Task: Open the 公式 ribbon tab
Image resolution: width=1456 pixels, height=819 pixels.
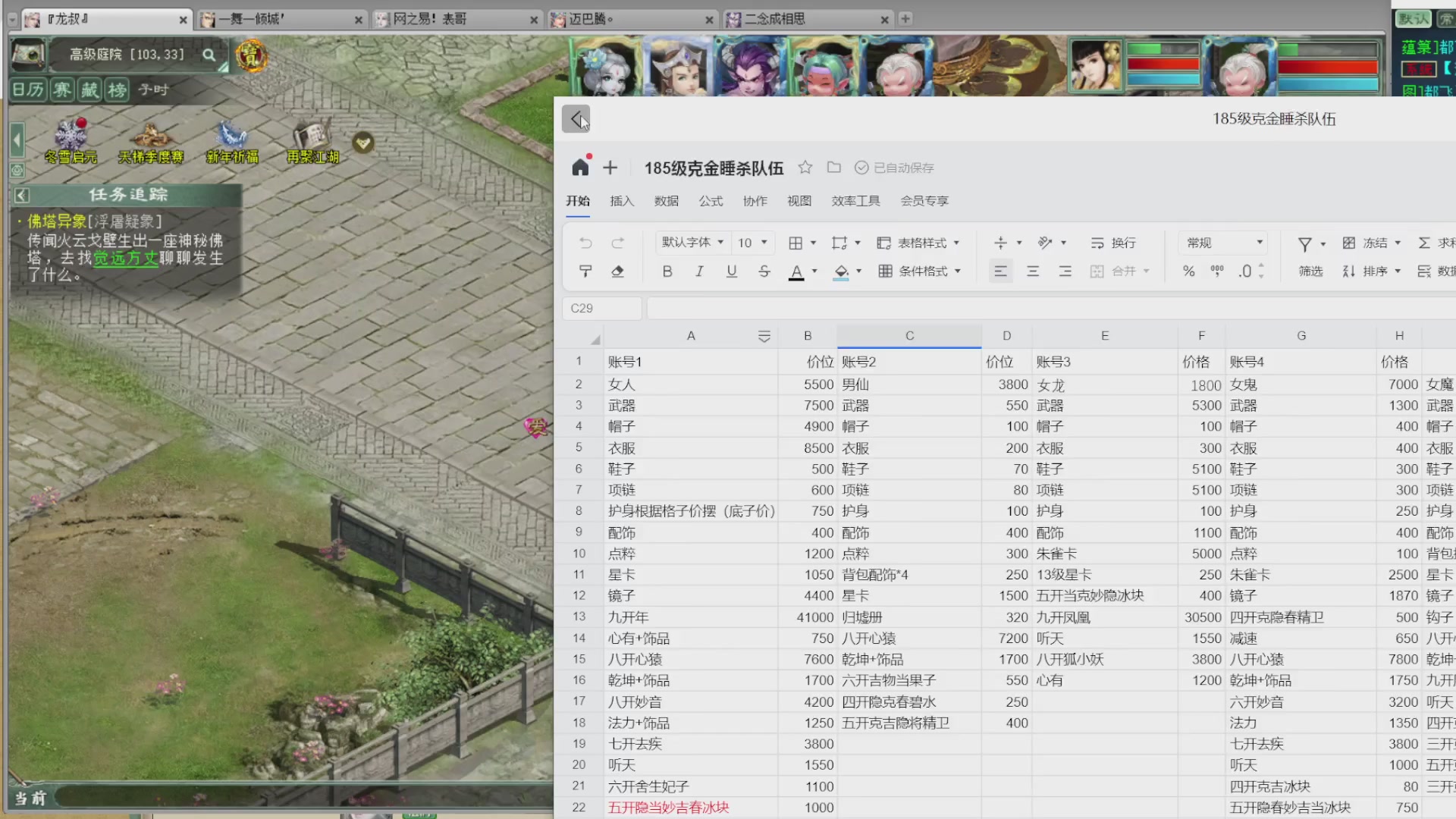Action: (711, 201)
